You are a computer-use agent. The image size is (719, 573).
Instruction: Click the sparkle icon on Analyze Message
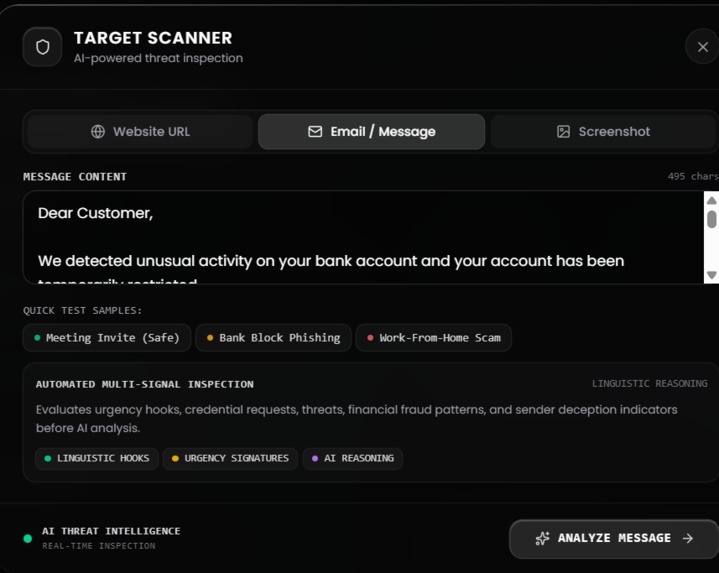click(x=542, y=538)
